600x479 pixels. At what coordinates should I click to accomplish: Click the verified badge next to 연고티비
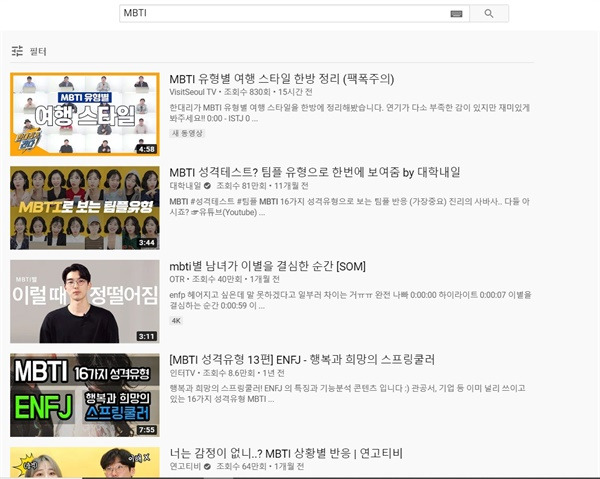(x=207, y=466)
